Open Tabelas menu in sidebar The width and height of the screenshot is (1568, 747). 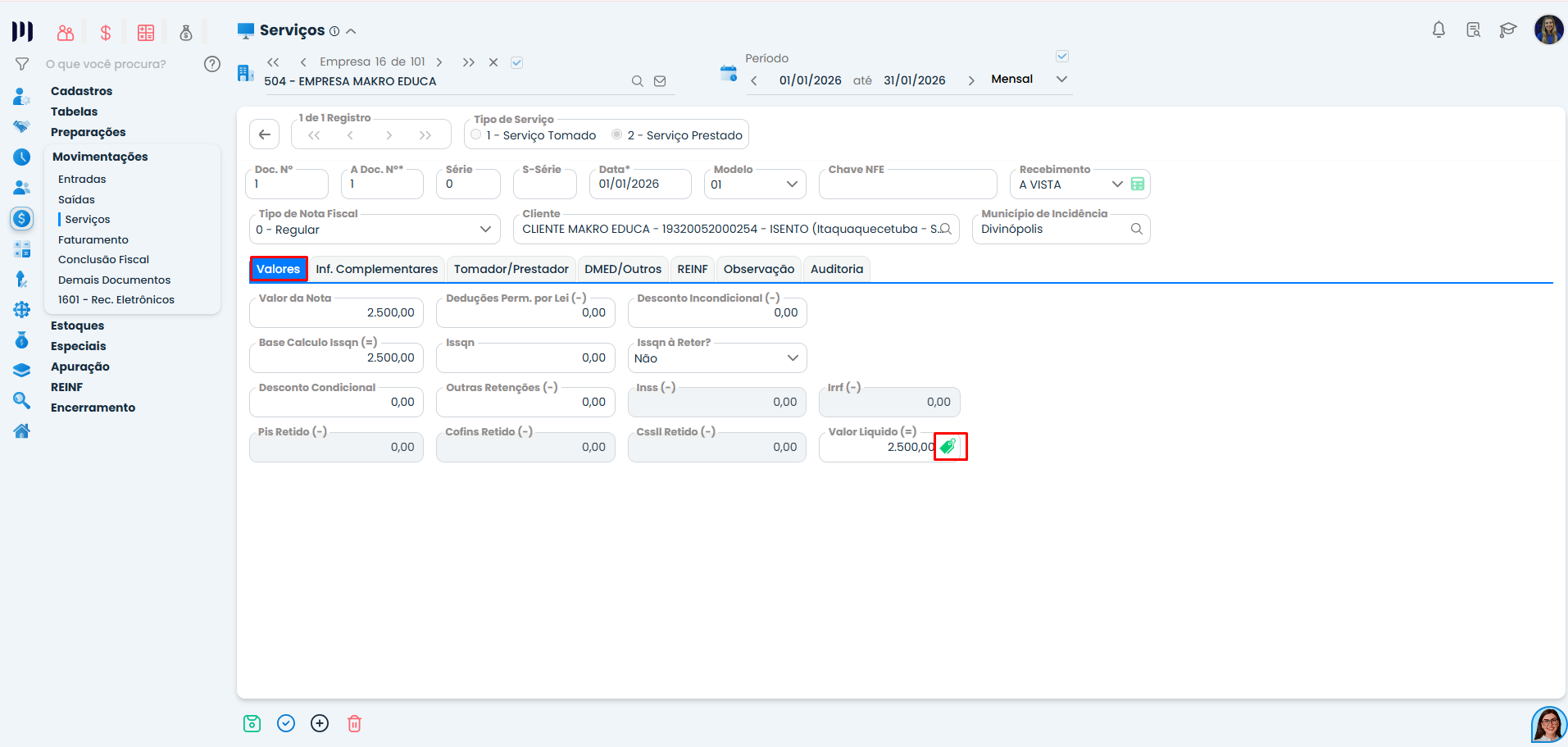[x=75, y=112]
